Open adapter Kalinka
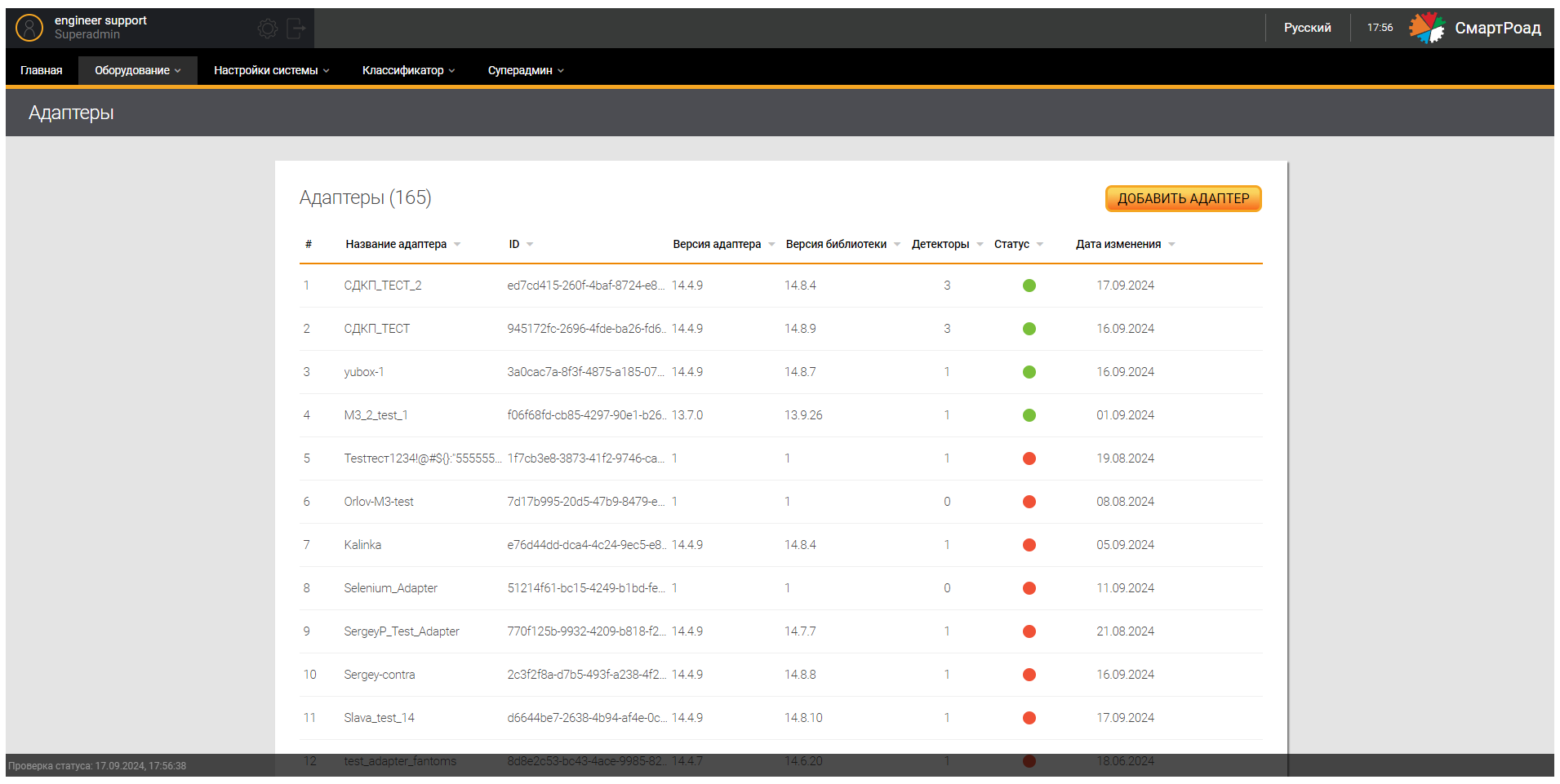The image size is (1560, 784). (362, 545)
